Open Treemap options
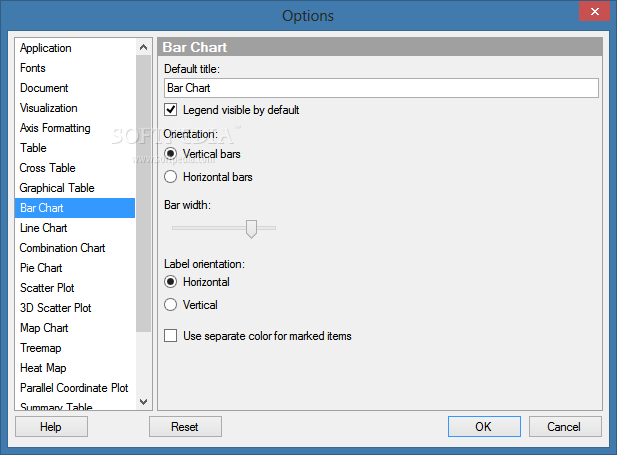 tap(75, 348)
